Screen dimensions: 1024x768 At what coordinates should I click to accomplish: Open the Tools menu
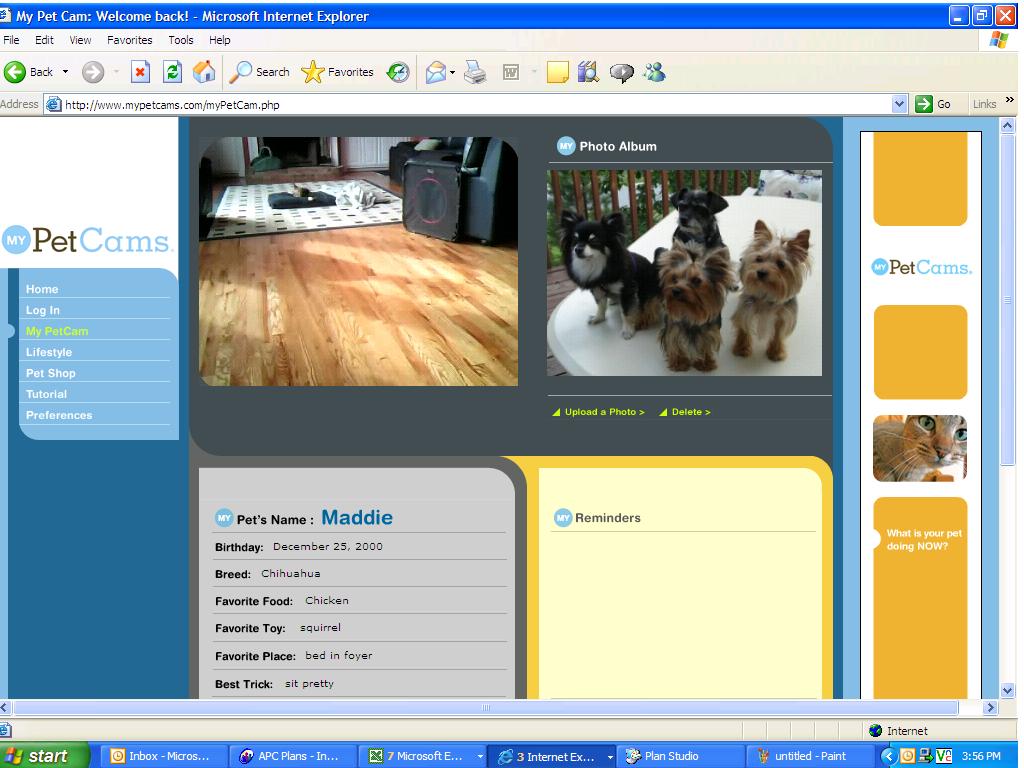(181, 40)
